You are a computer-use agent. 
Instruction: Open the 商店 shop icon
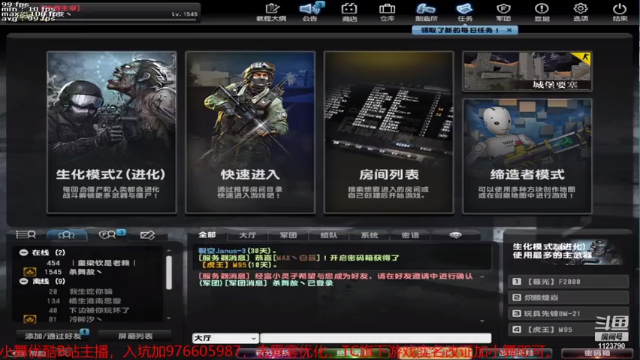pyautogui.click(x=349, y=12)
